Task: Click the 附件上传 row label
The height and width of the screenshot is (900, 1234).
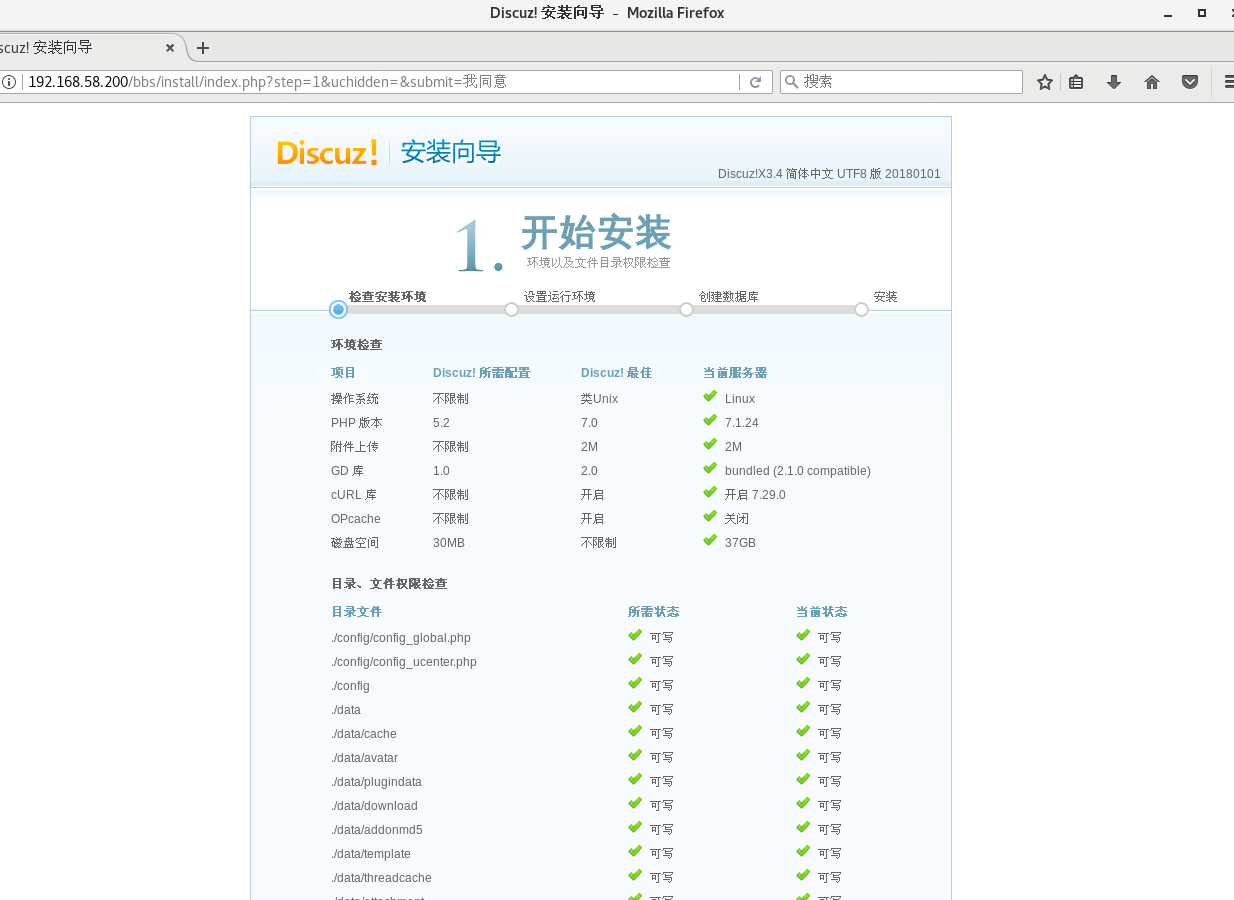Action: (355, 447)
